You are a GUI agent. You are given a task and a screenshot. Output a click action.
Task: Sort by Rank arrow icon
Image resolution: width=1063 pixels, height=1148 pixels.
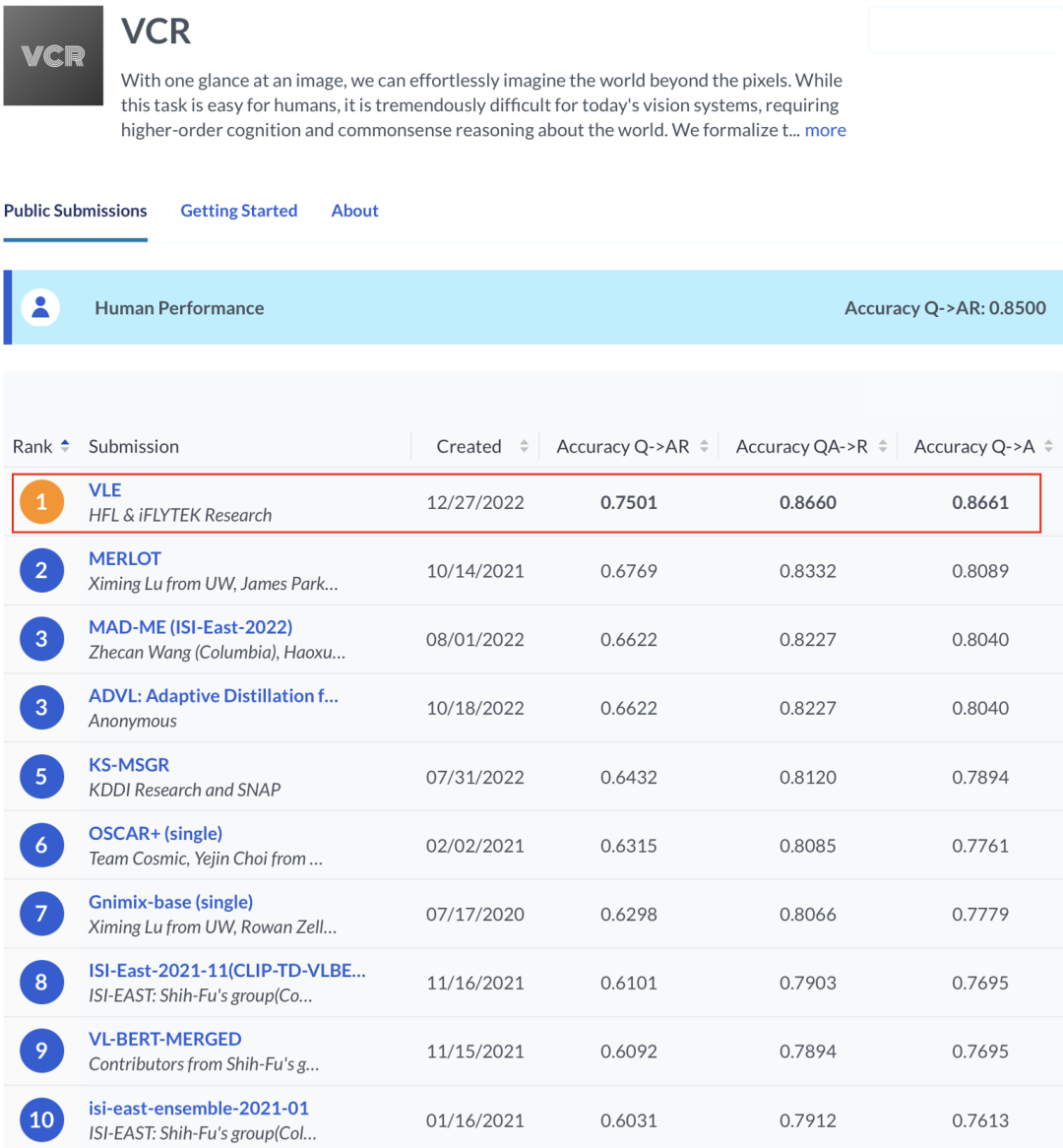(65, 446)
